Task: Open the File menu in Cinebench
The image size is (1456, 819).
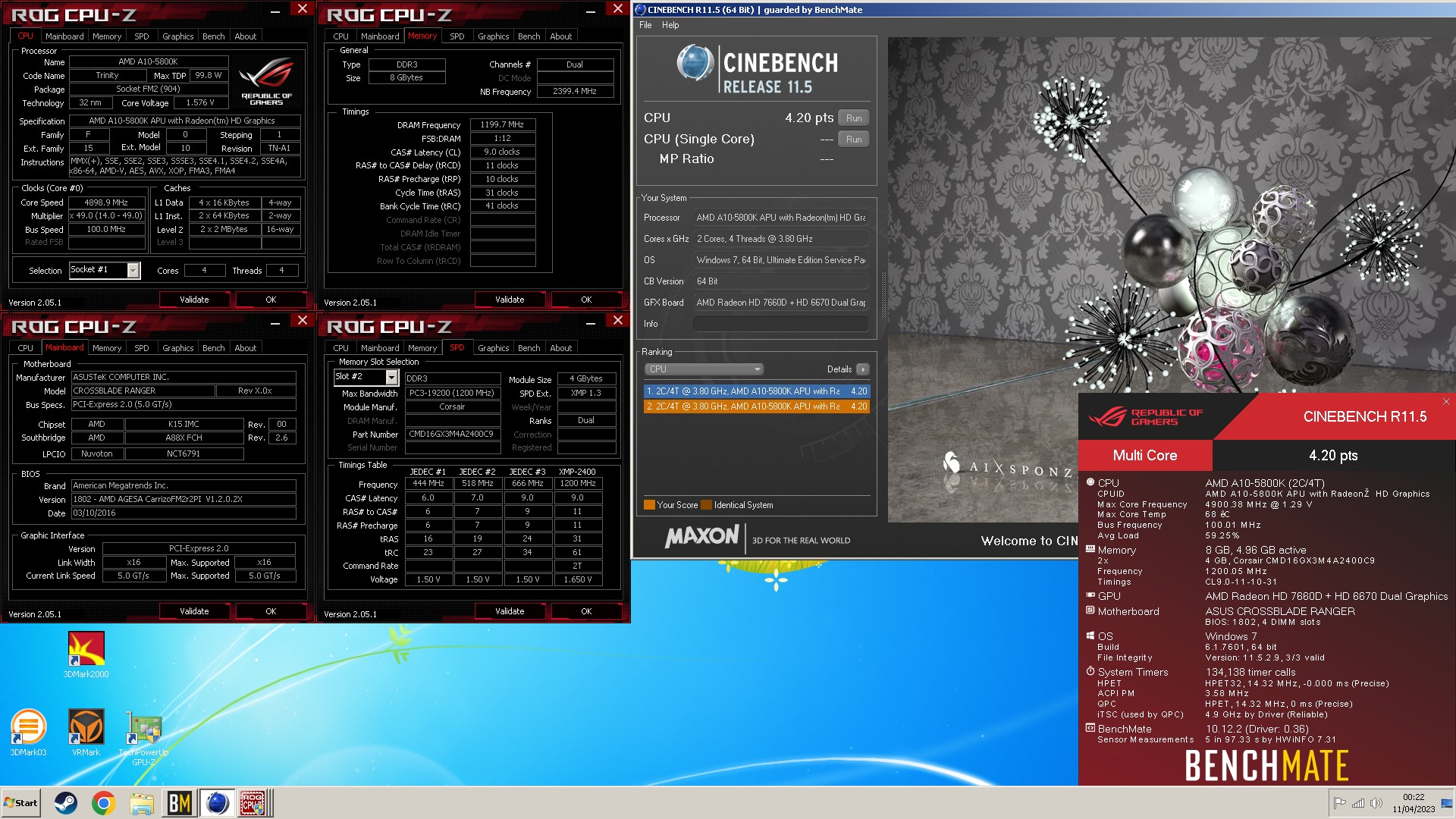Action: point(645,25)
